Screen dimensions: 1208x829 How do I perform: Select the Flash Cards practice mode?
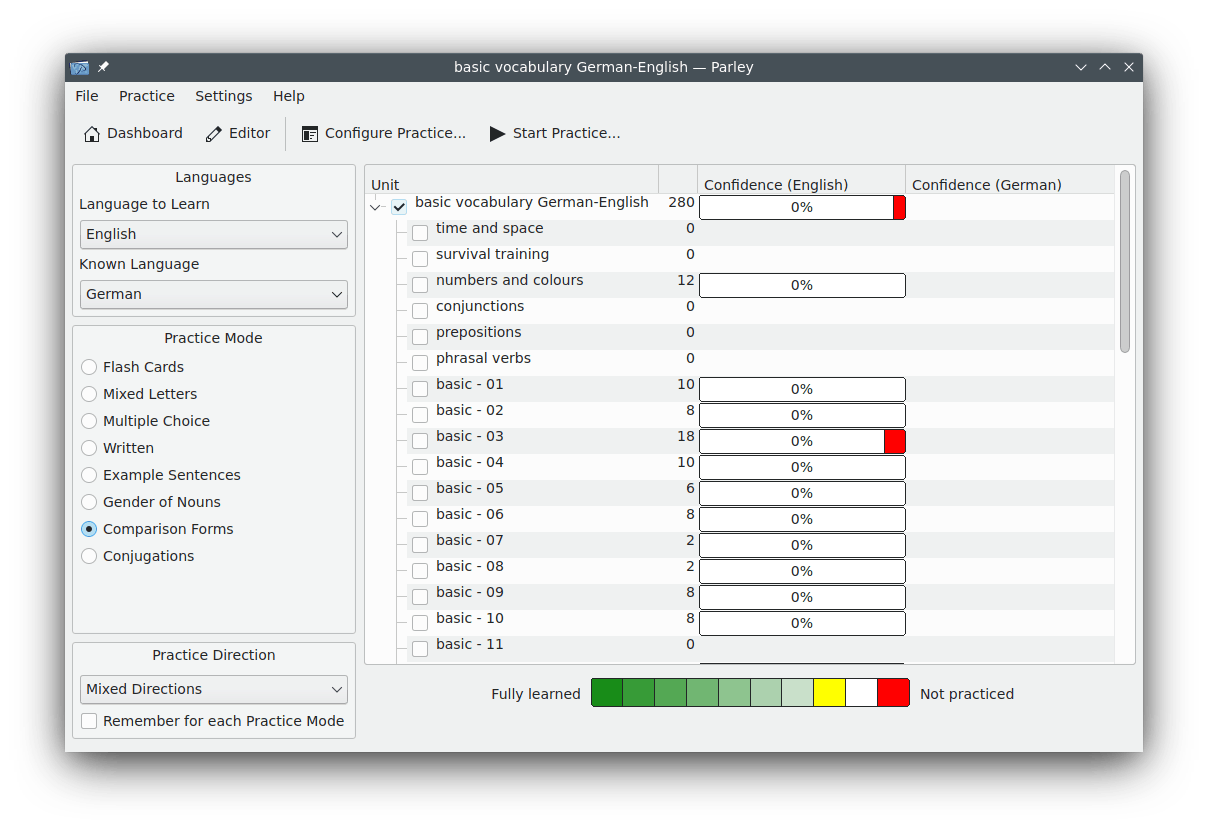(90, 367)
